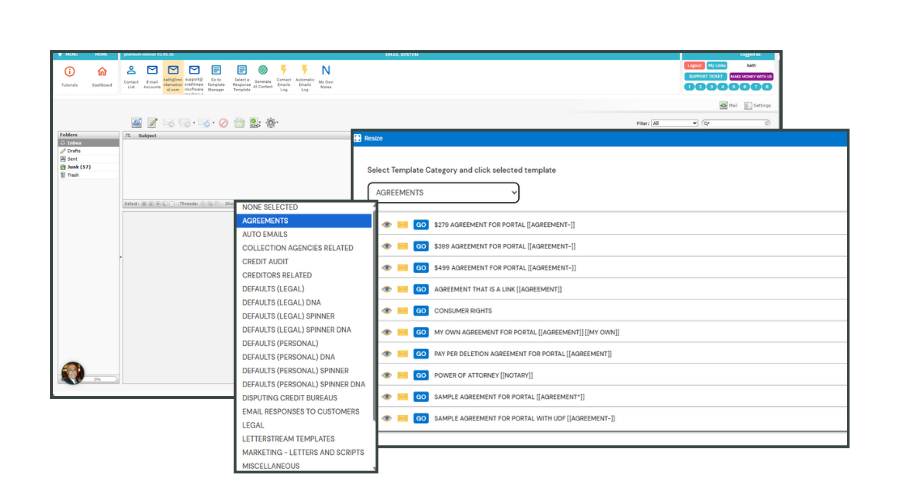The width and height of the screenshot is (900, 500).
Task: Open the E-mail Accounts icon
Action: click(152, 70)
